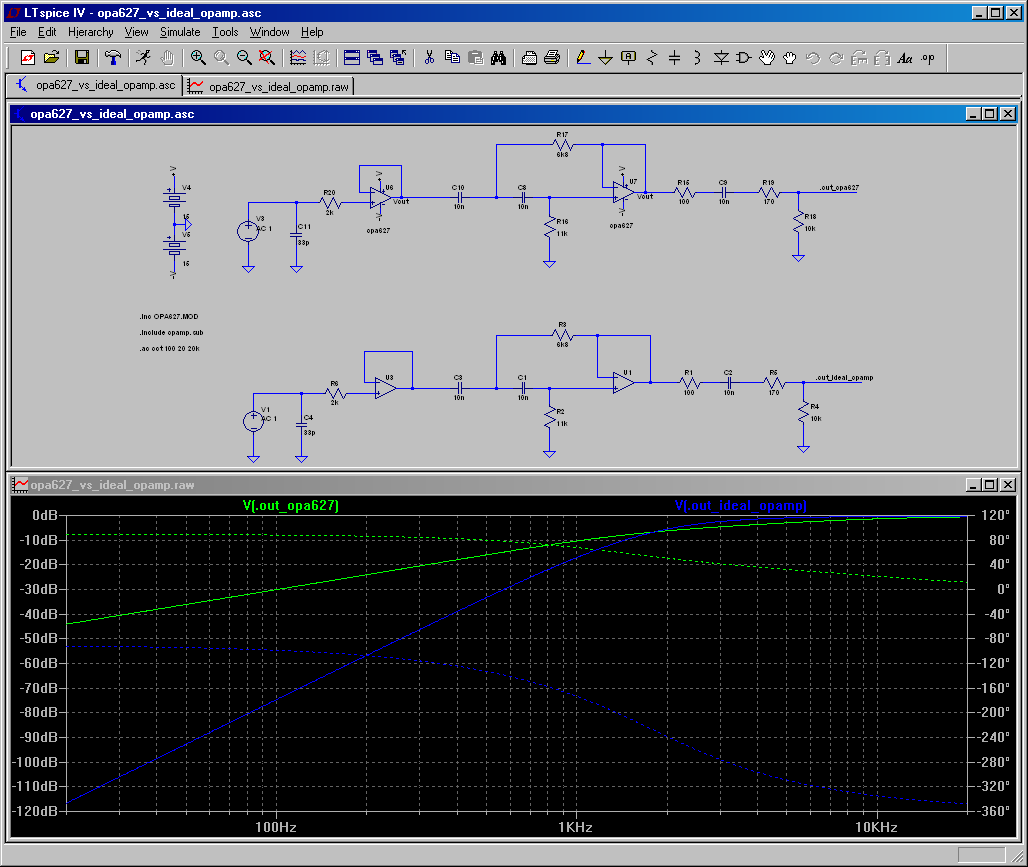Select the Place Ground symbol tool

click(x=605, y=58)
